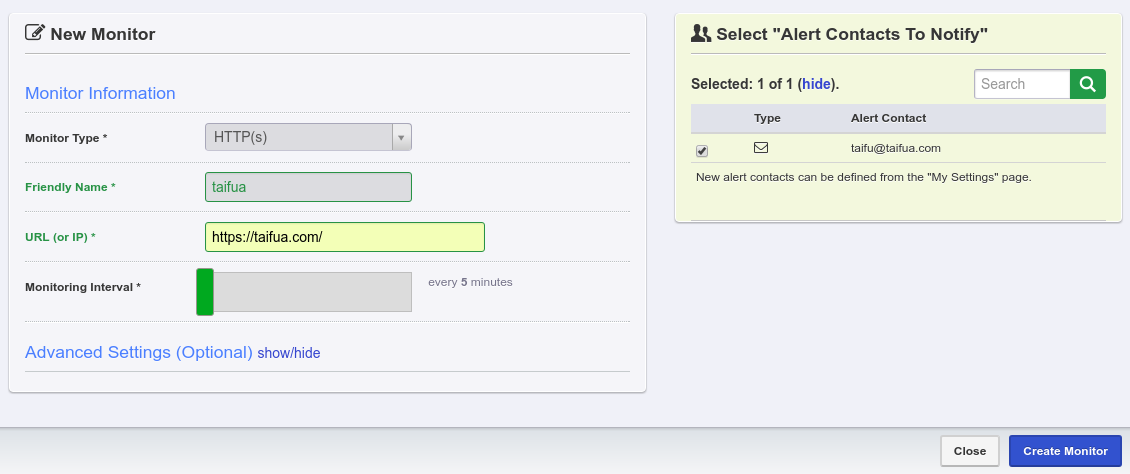Screen dimensions: 1130x474
Task: Click the alert contacts people icon
Action: (x=701, y=33)
